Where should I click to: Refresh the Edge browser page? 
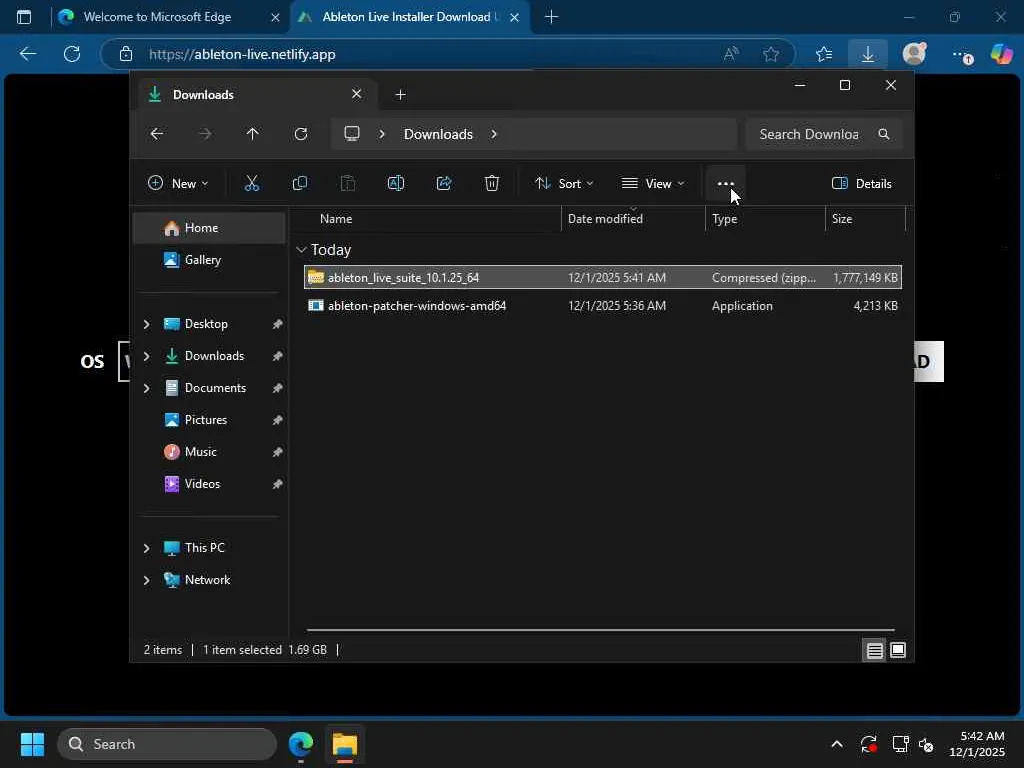pyautogui.click(x=72, y=54)
